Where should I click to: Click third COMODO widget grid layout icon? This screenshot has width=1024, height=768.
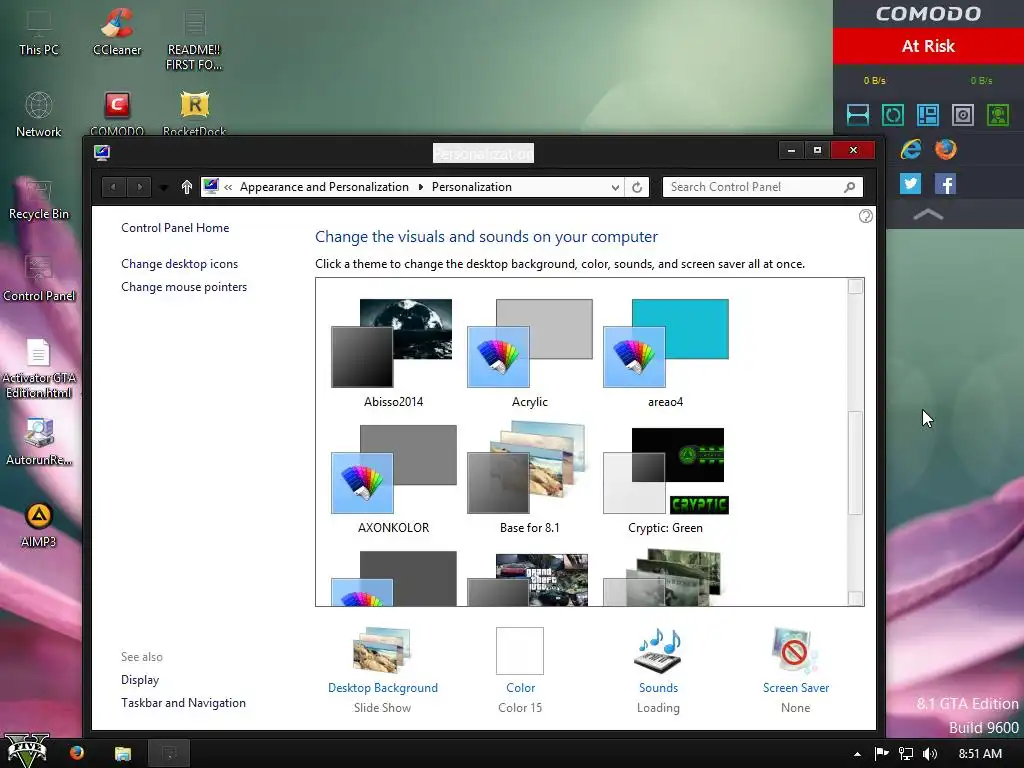click(928, 115)
